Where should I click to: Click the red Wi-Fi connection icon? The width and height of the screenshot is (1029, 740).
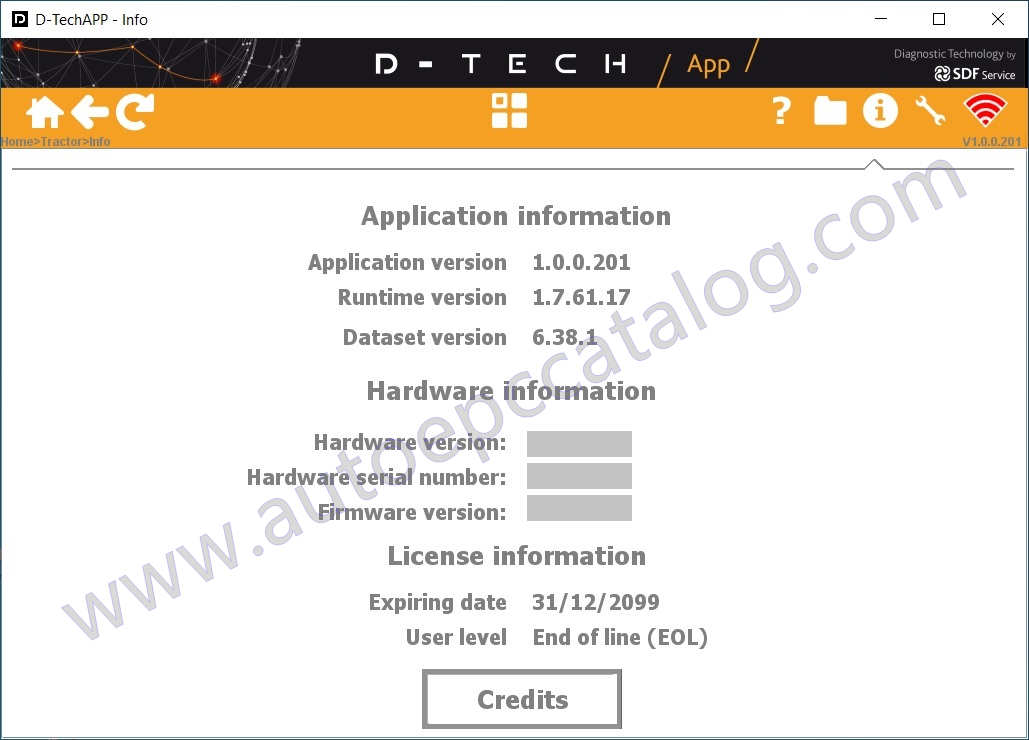coord(985,110)
